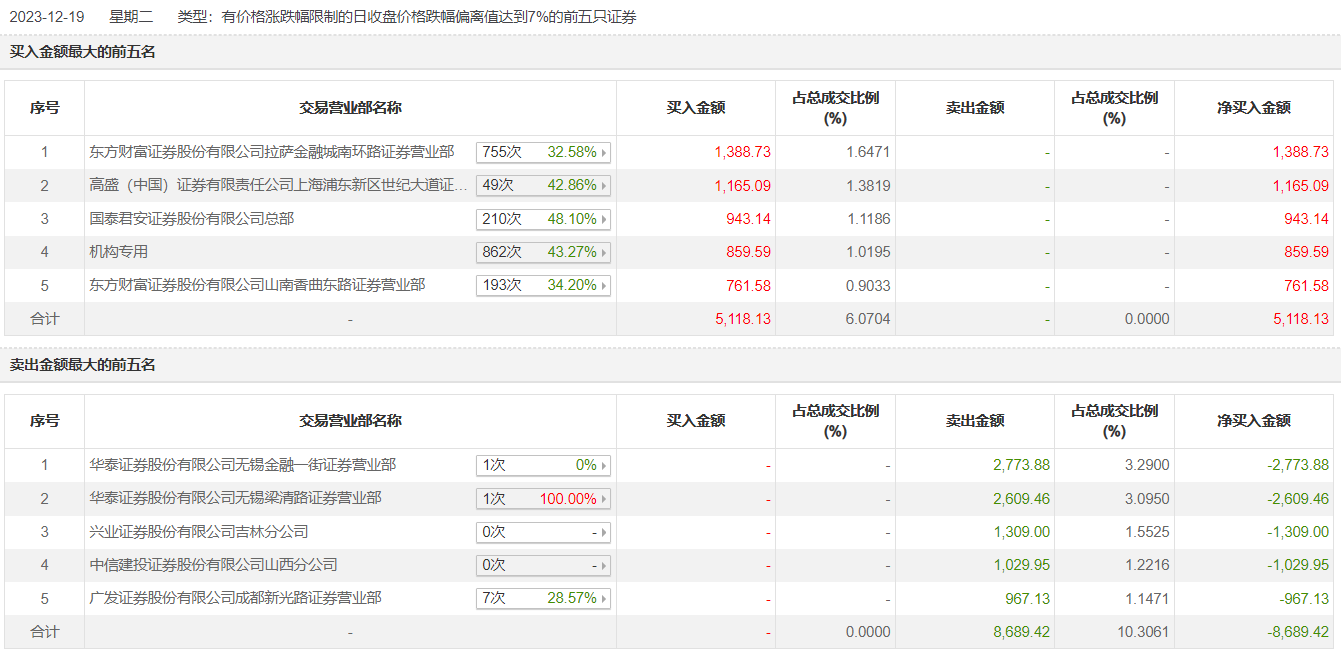Click net amount -967.13
The height and width of the screenshot is (659, 1341).
pos(1304,598)
